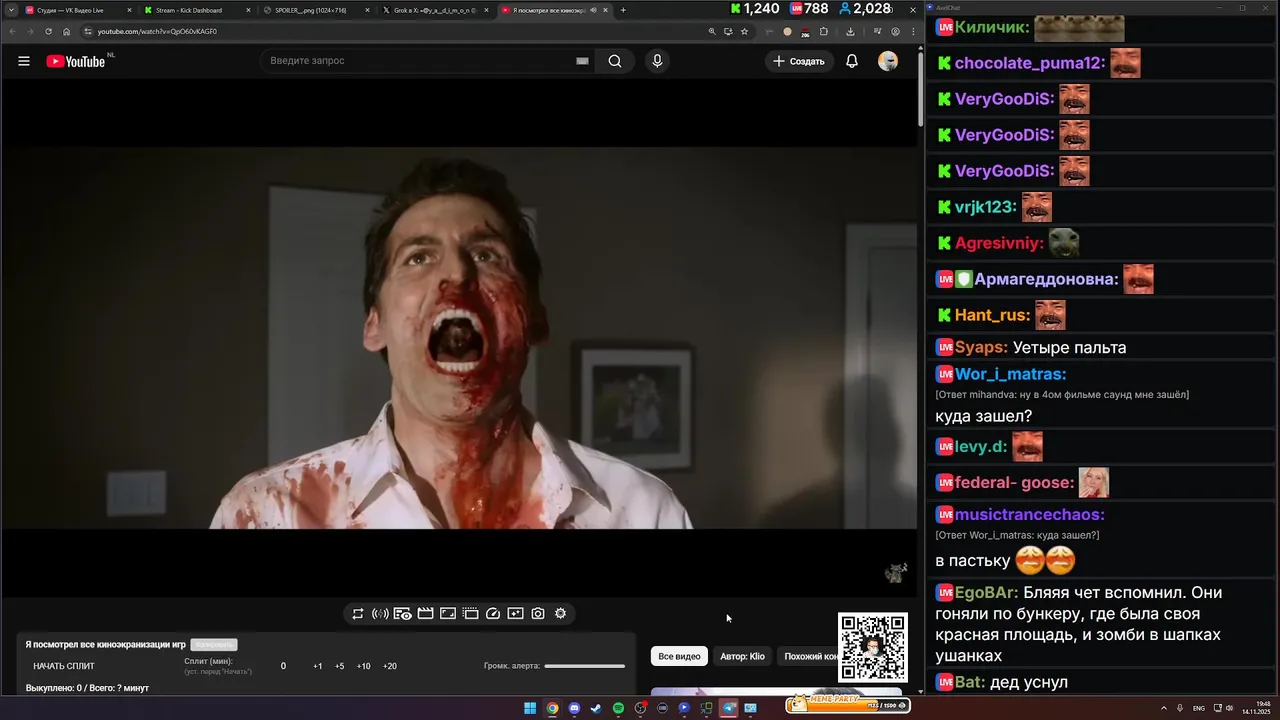Click ENG language indicator in system tray

pyautogui.click(x=1199, y=708)
